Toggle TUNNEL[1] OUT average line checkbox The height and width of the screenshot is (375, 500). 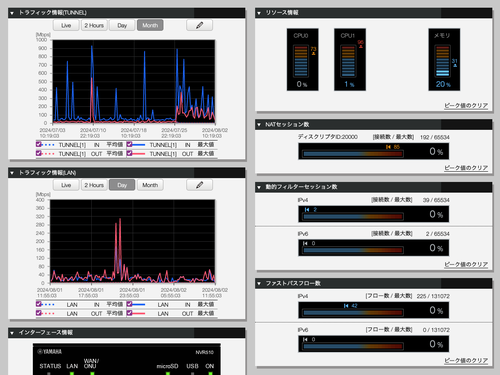[x=39, y=153]
